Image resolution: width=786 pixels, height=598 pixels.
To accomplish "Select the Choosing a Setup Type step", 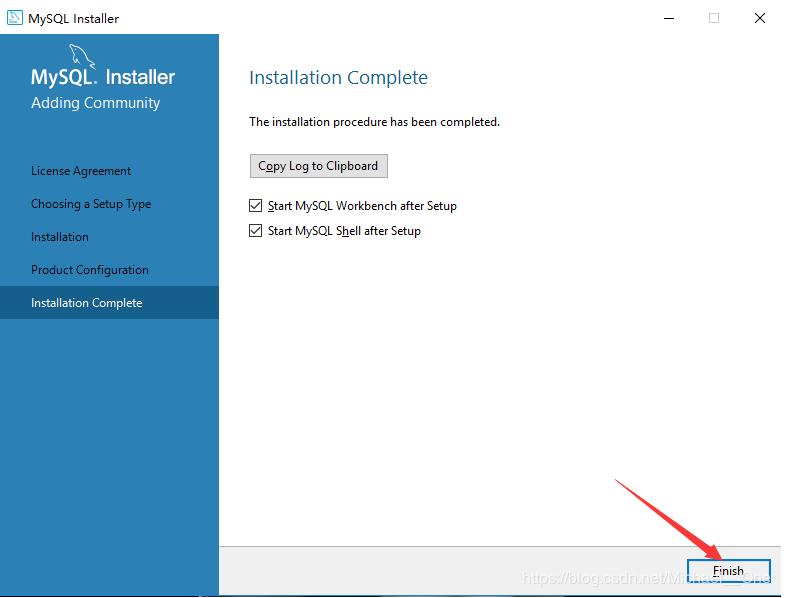I will pyautogui.click(x=91, y=204).
